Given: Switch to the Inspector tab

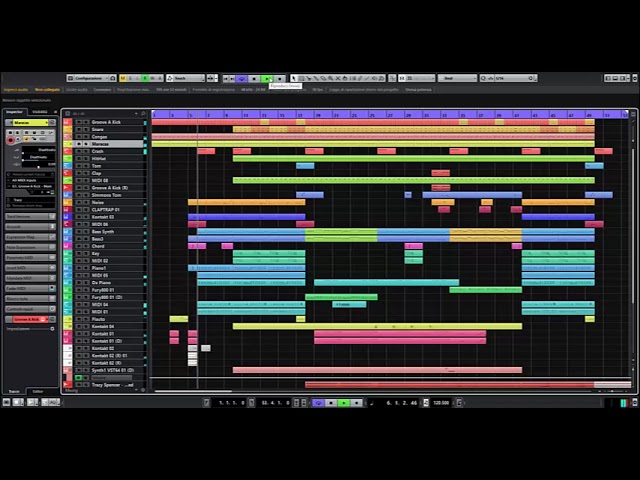Looking at the screenshot, I should tap(14, 112).
